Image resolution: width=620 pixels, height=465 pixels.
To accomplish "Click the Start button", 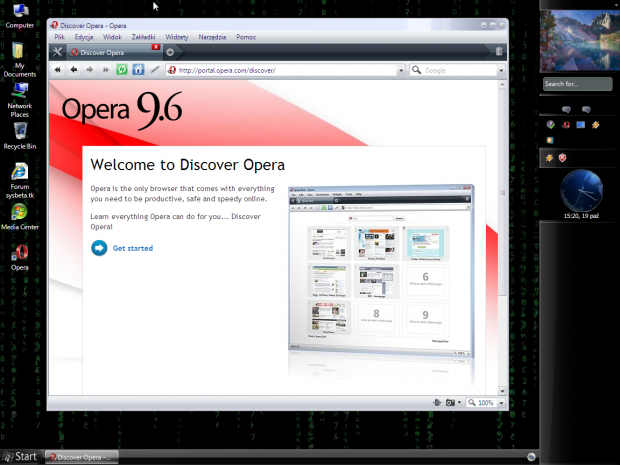I will [20, 457].
